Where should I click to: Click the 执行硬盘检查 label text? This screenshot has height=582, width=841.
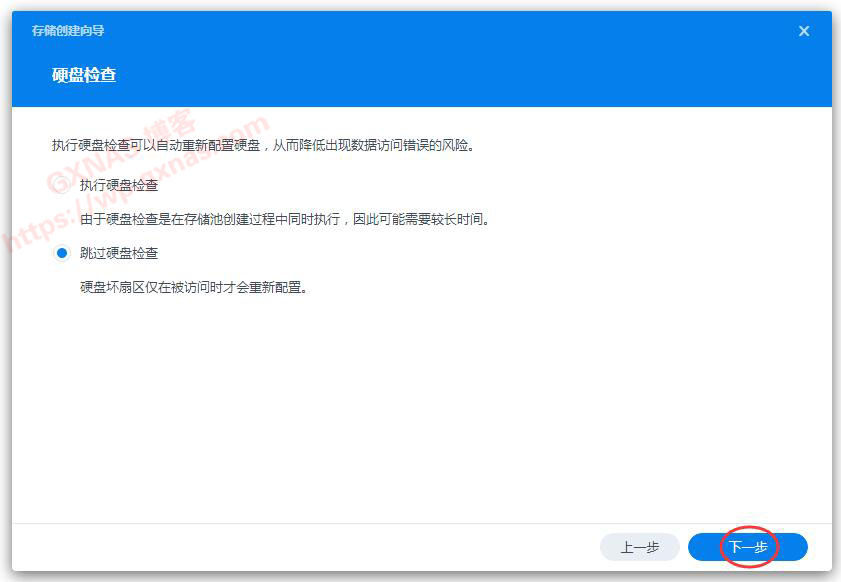(117, 186)
